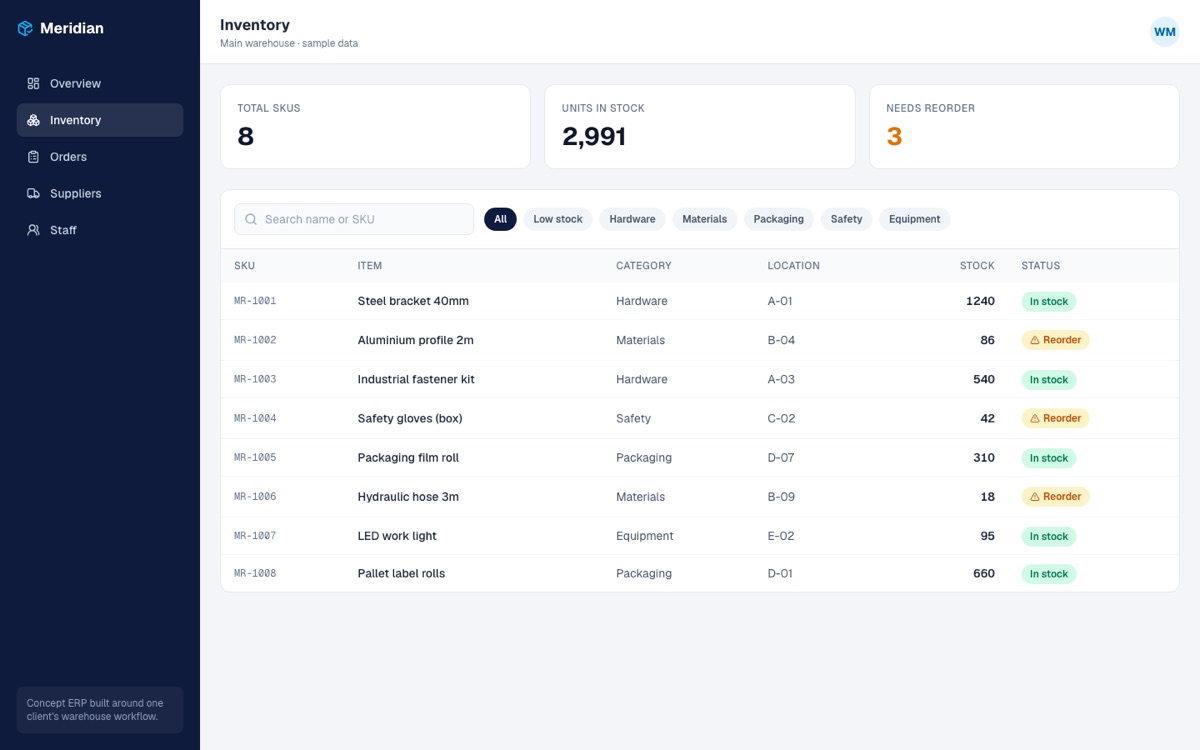This screenshot has height=750, width=1200.
Task: Click In stock badge for Steel bracket
Action: [x=1049, y=301]
